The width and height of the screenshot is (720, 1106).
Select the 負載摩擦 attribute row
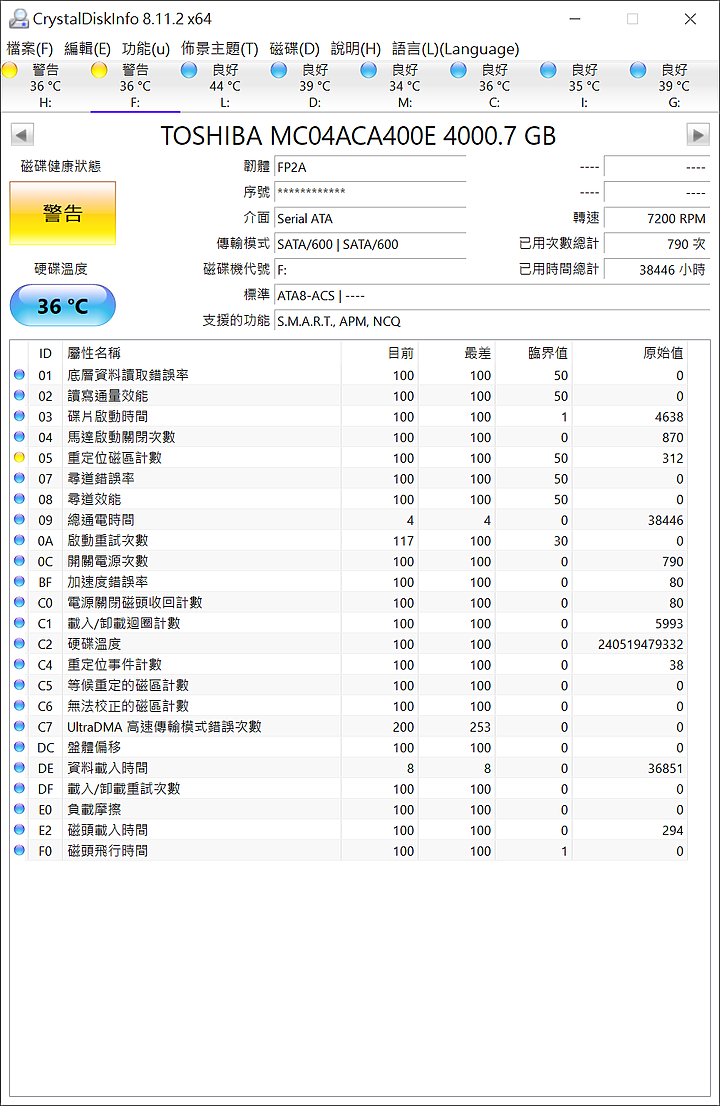click(350, 810)
